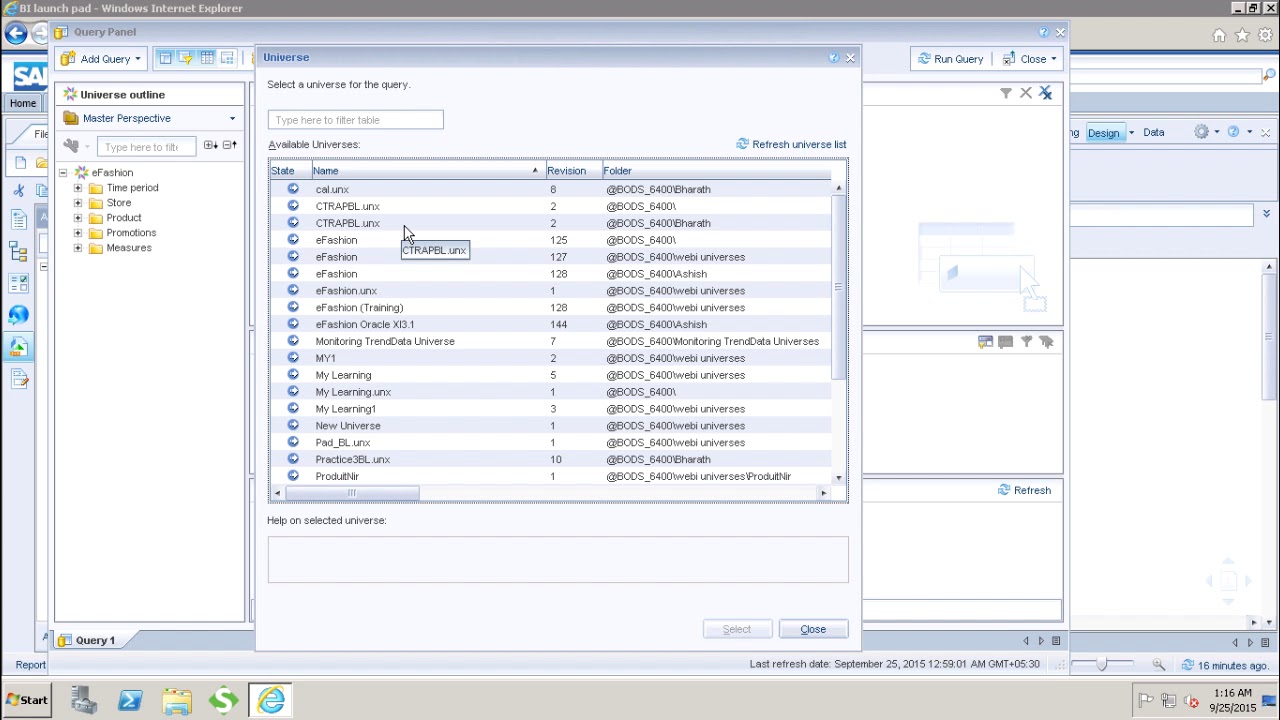Click the Remove all objects icon
The height and width of the screenshot is (720, 1280).
[x=1045, y=93]
